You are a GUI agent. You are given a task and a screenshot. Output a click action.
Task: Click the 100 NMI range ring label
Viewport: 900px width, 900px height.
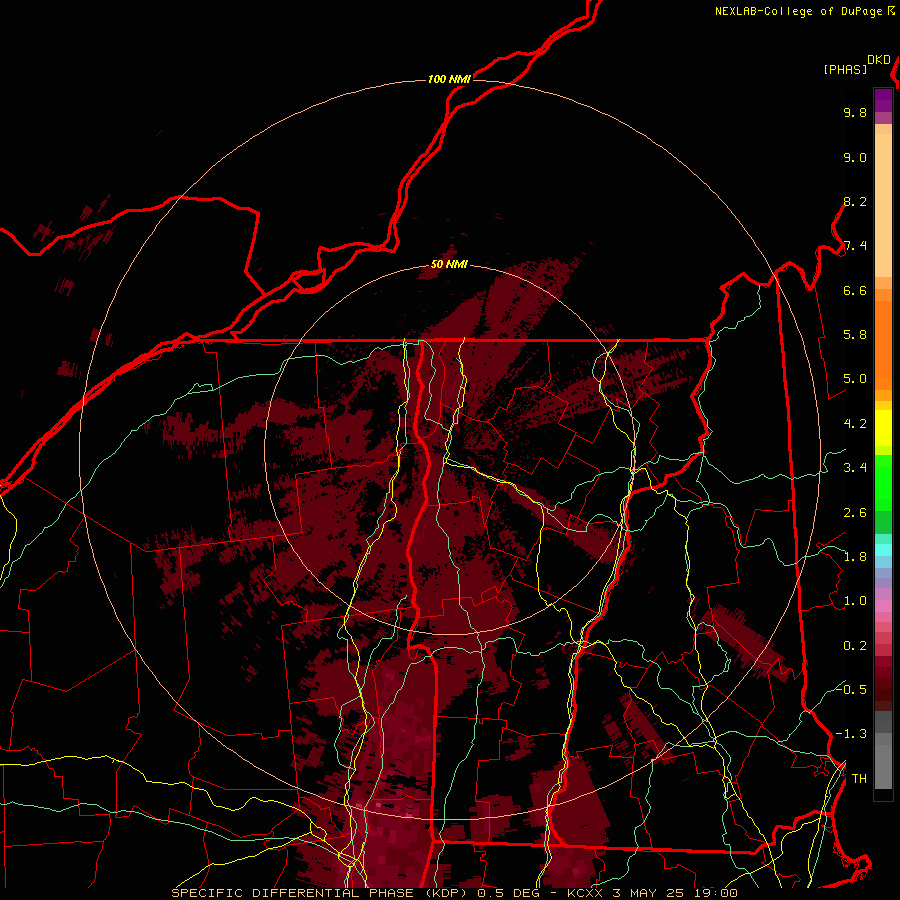[449, 79]
